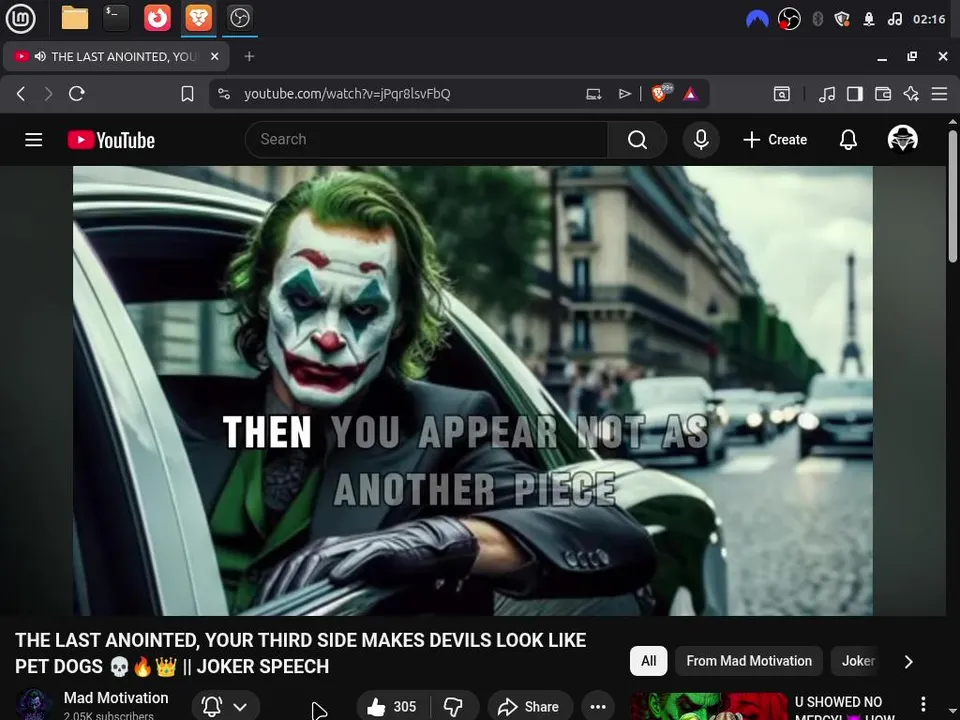Open the YouTube guide menu

tap(34, 140)
